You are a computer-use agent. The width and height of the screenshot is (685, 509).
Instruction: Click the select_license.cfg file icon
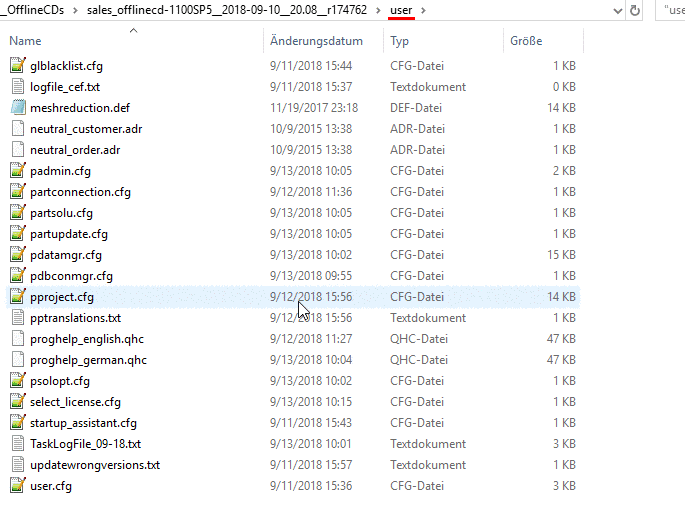(17, 402)
